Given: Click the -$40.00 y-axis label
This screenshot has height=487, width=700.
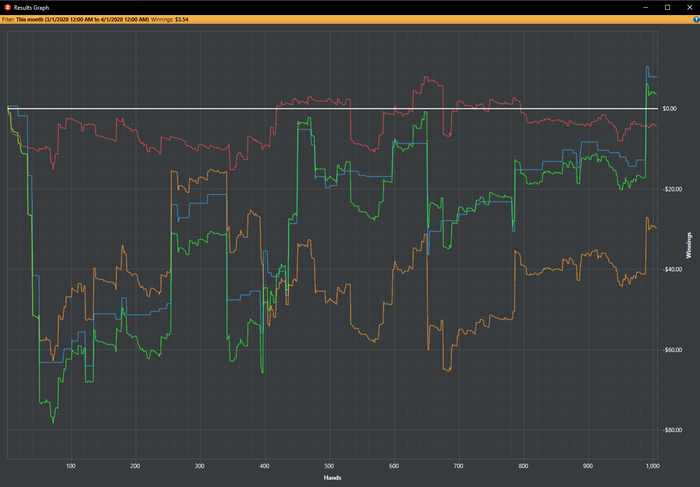Looking at the screenshot, I should click(x=672, y=269).
